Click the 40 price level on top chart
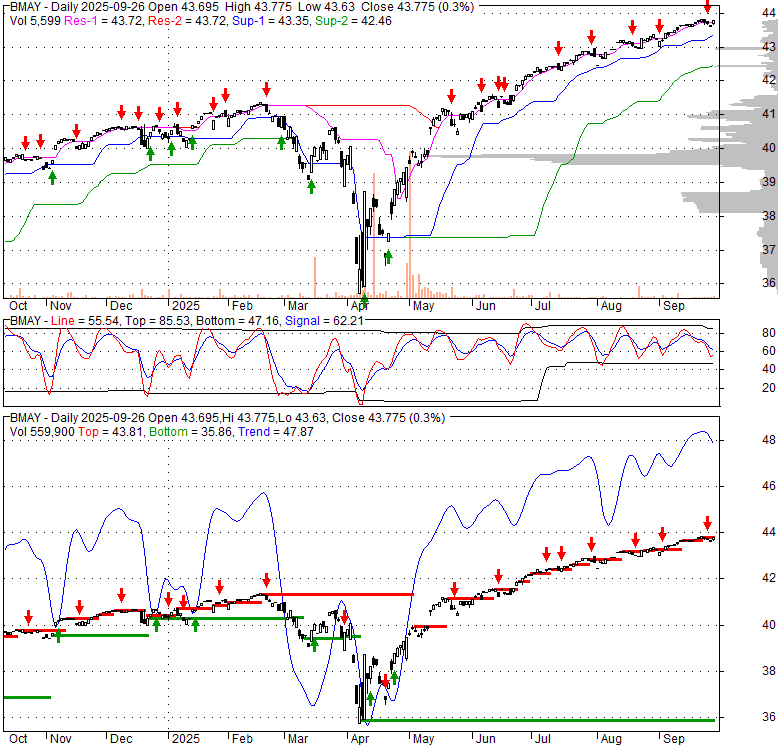 point(769,148)
